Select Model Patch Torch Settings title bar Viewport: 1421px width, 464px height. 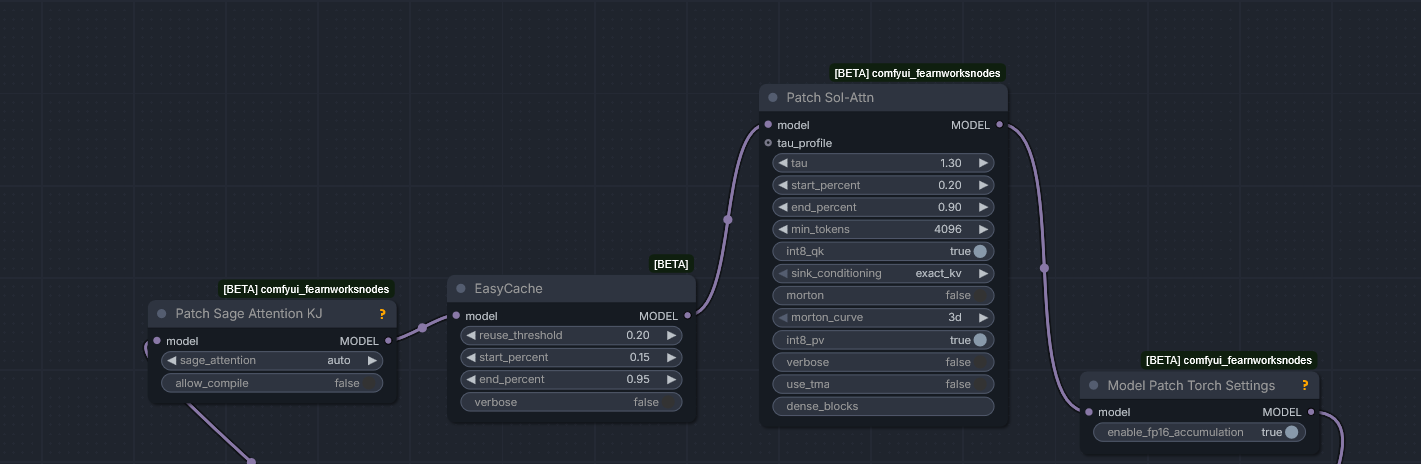click(x=1200, y=385)
